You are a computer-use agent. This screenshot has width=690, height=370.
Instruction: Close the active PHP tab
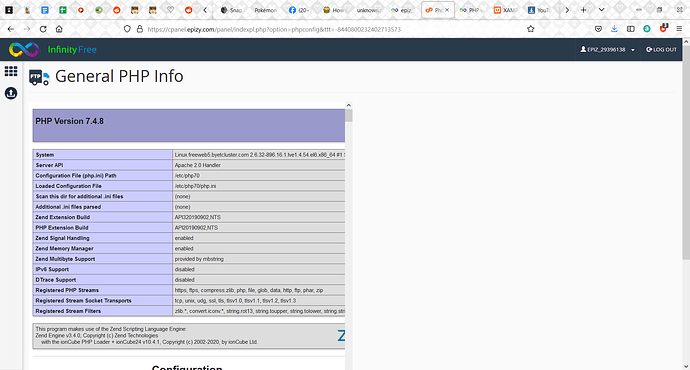coord(447,10)
